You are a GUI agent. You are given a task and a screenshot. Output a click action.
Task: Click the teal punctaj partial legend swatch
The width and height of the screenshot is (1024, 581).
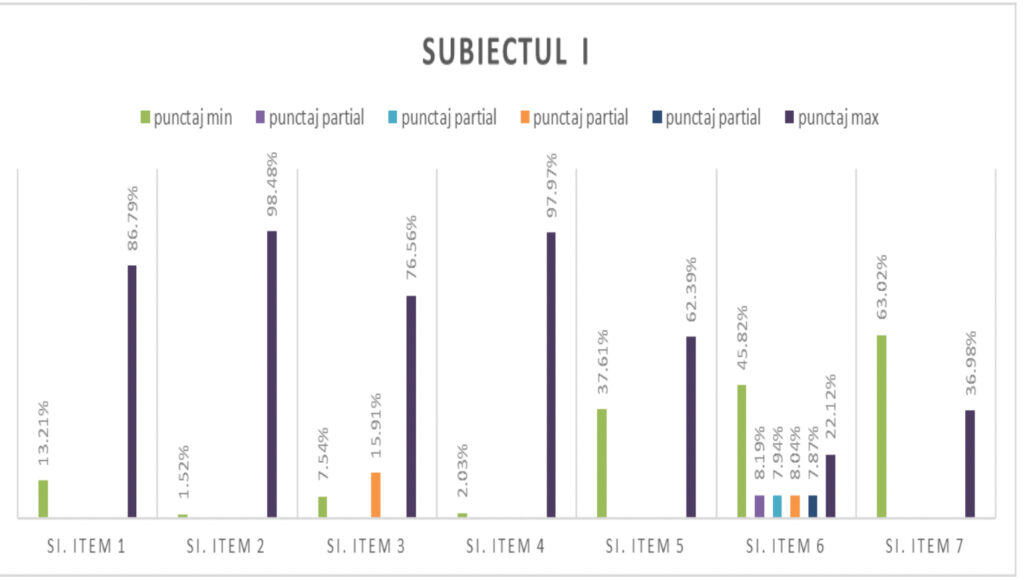(391, 119)
